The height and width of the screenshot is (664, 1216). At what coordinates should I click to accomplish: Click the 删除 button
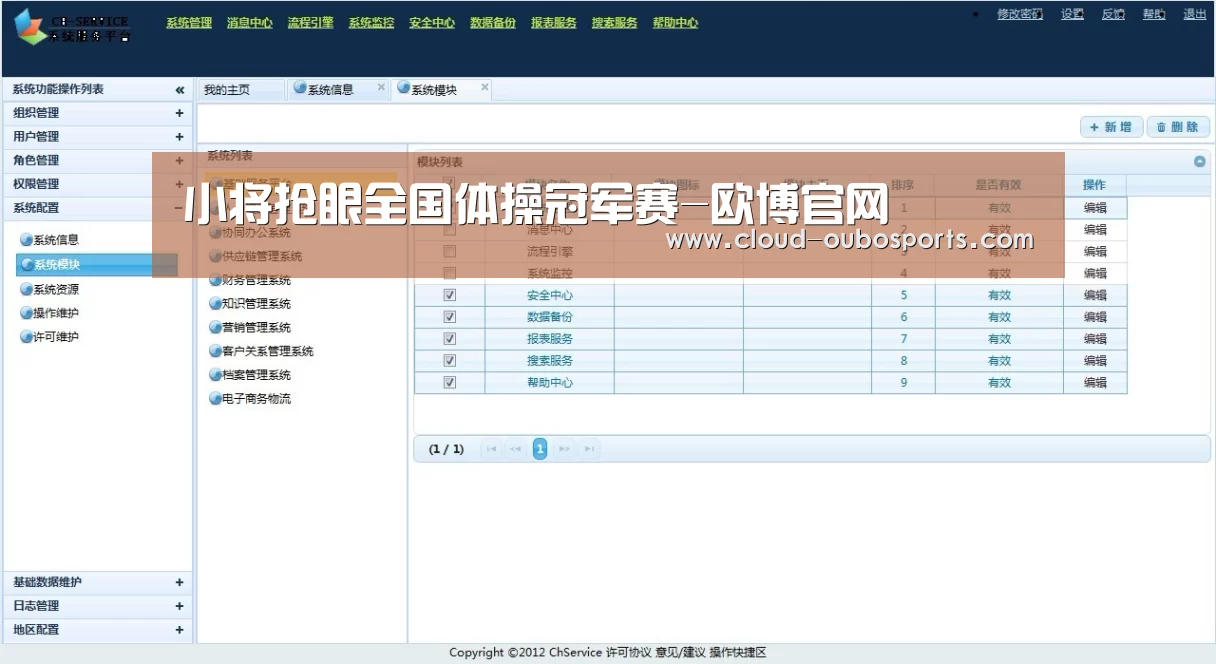1178,127
